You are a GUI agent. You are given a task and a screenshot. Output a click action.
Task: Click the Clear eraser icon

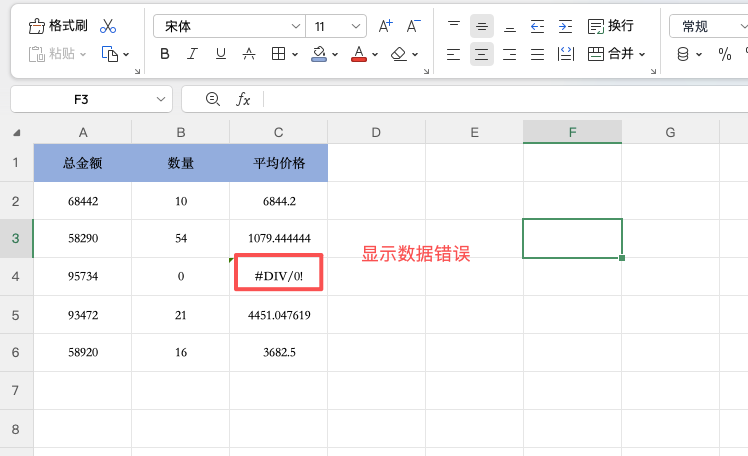click(x=398, y=54)
